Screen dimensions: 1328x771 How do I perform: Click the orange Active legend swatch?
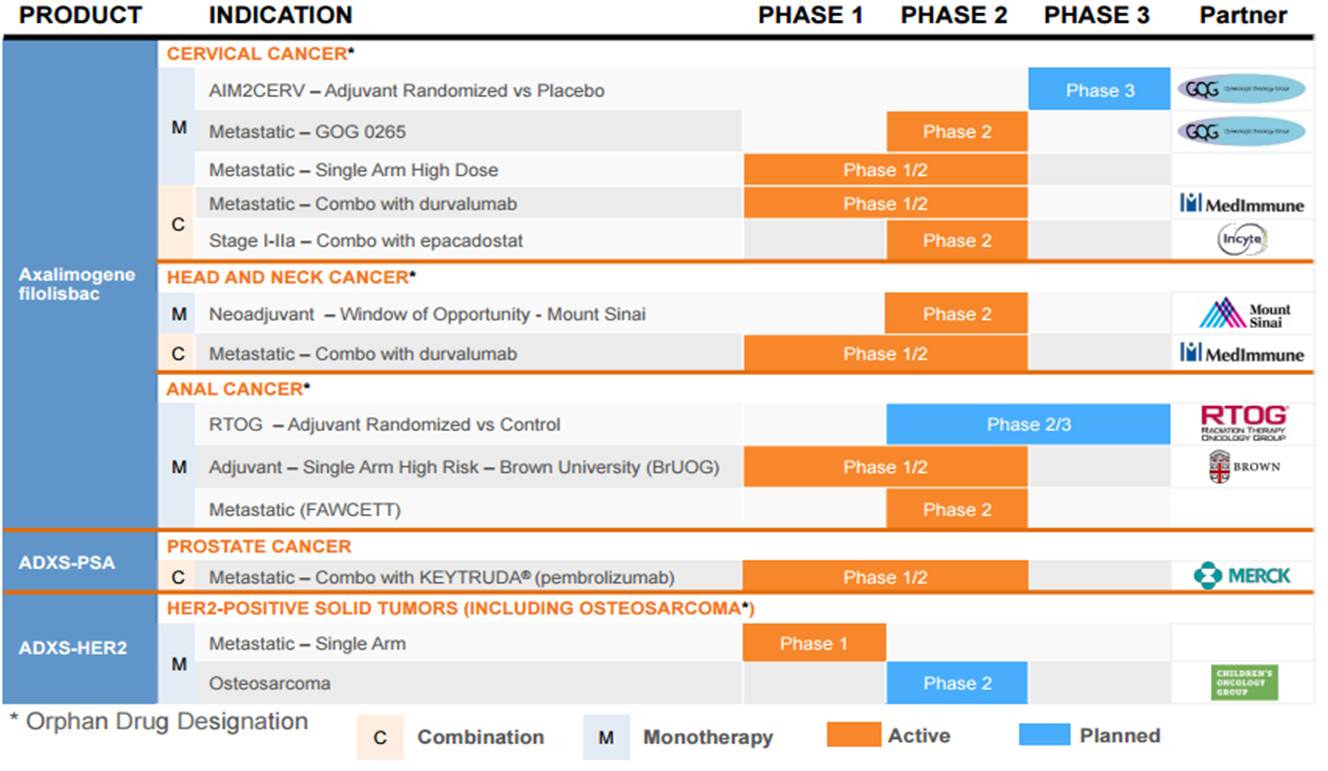pos(853,735)
